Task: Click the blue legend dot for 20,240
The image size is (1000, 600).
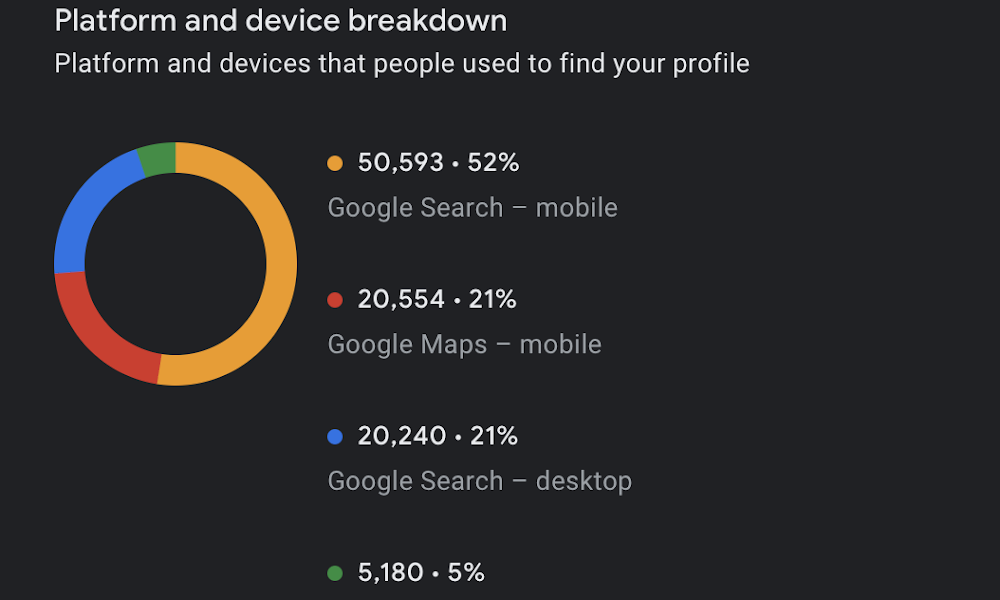Action: [x=335, y=437]
